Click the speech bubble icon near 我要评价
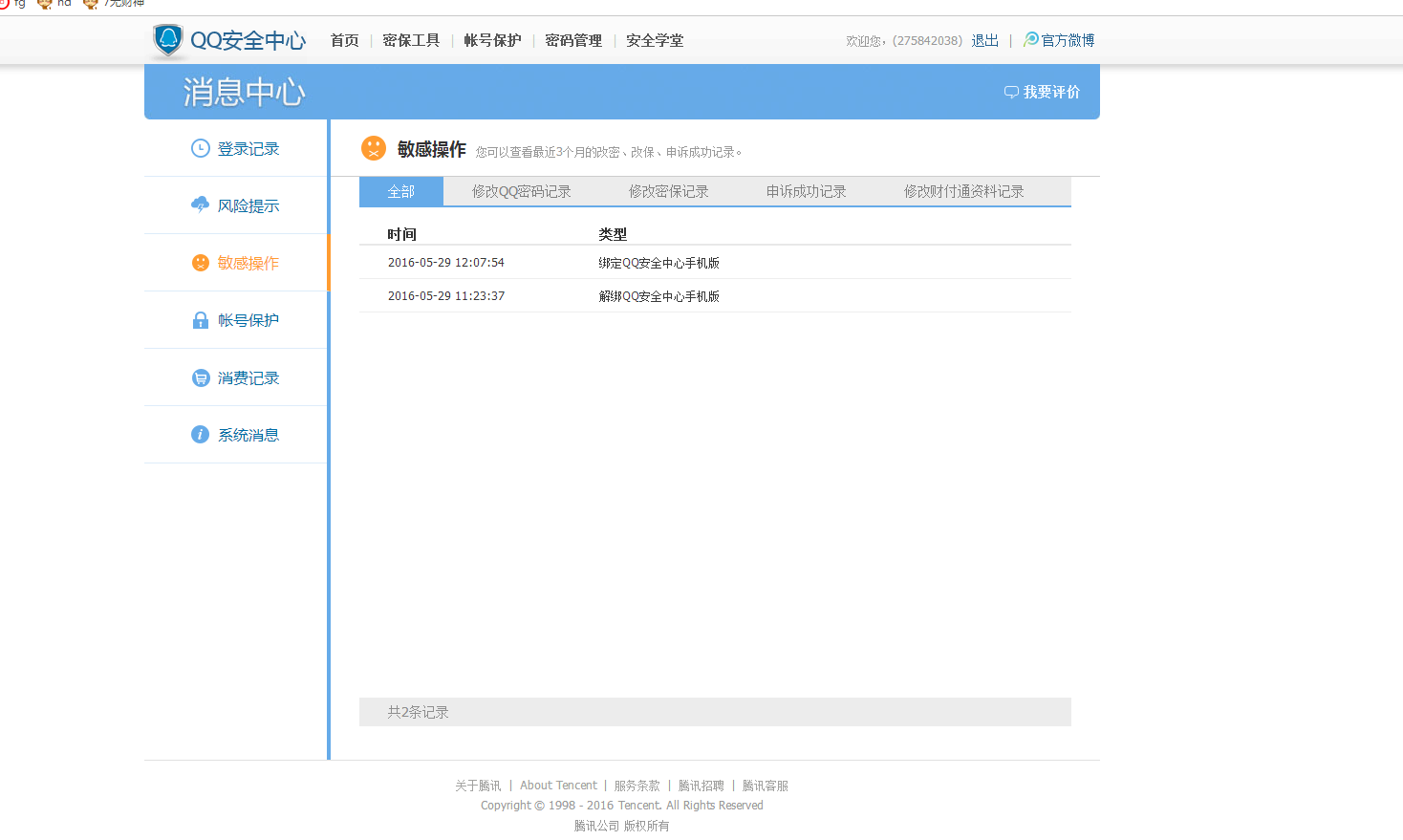 pos(1011,92)
